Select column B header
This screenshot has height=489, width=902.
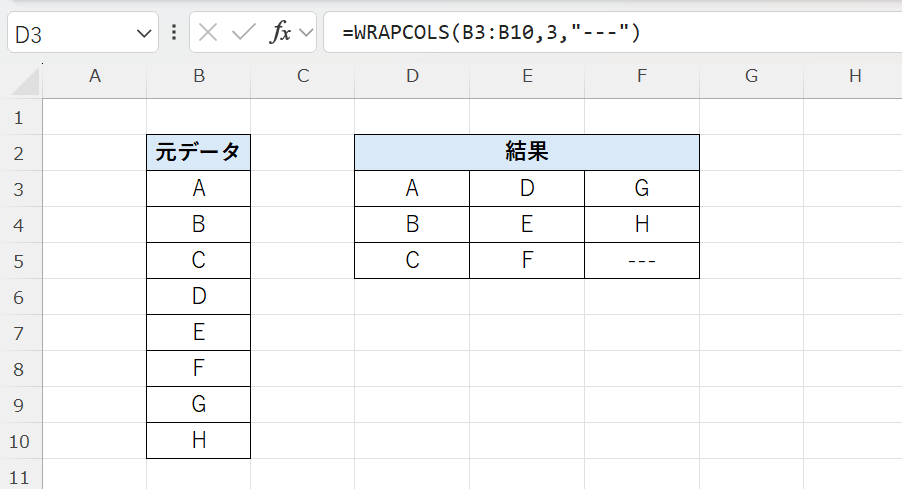click(198, 76)
